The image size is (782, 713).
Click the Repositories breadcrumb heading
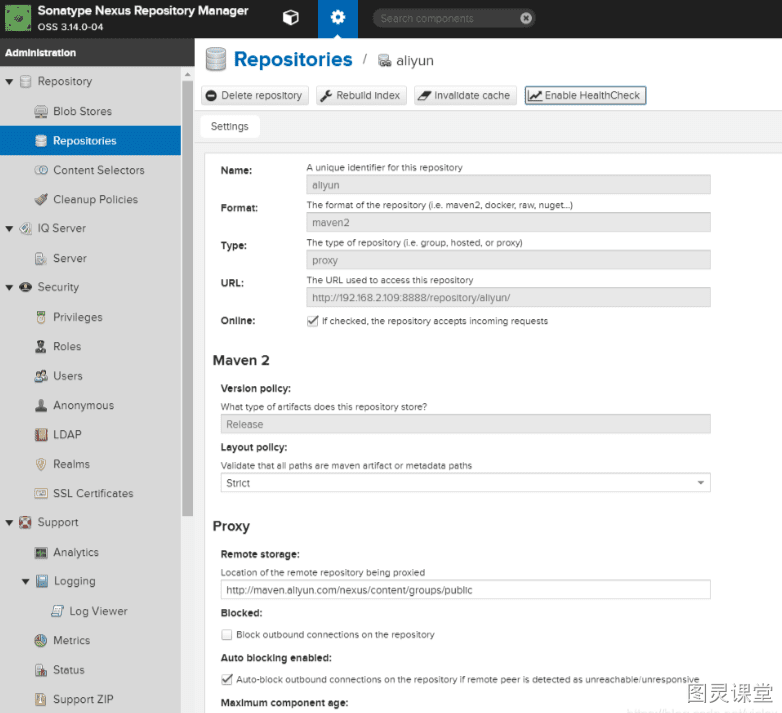click(293, 59)
